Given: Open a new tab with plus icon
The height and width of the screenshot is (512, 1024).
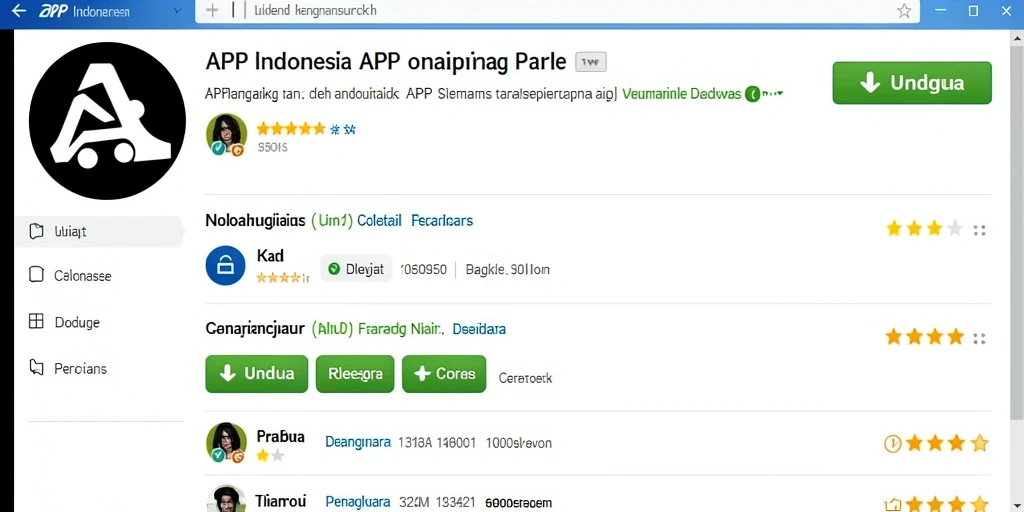Looking at the screenshot, I should [212, 10].
